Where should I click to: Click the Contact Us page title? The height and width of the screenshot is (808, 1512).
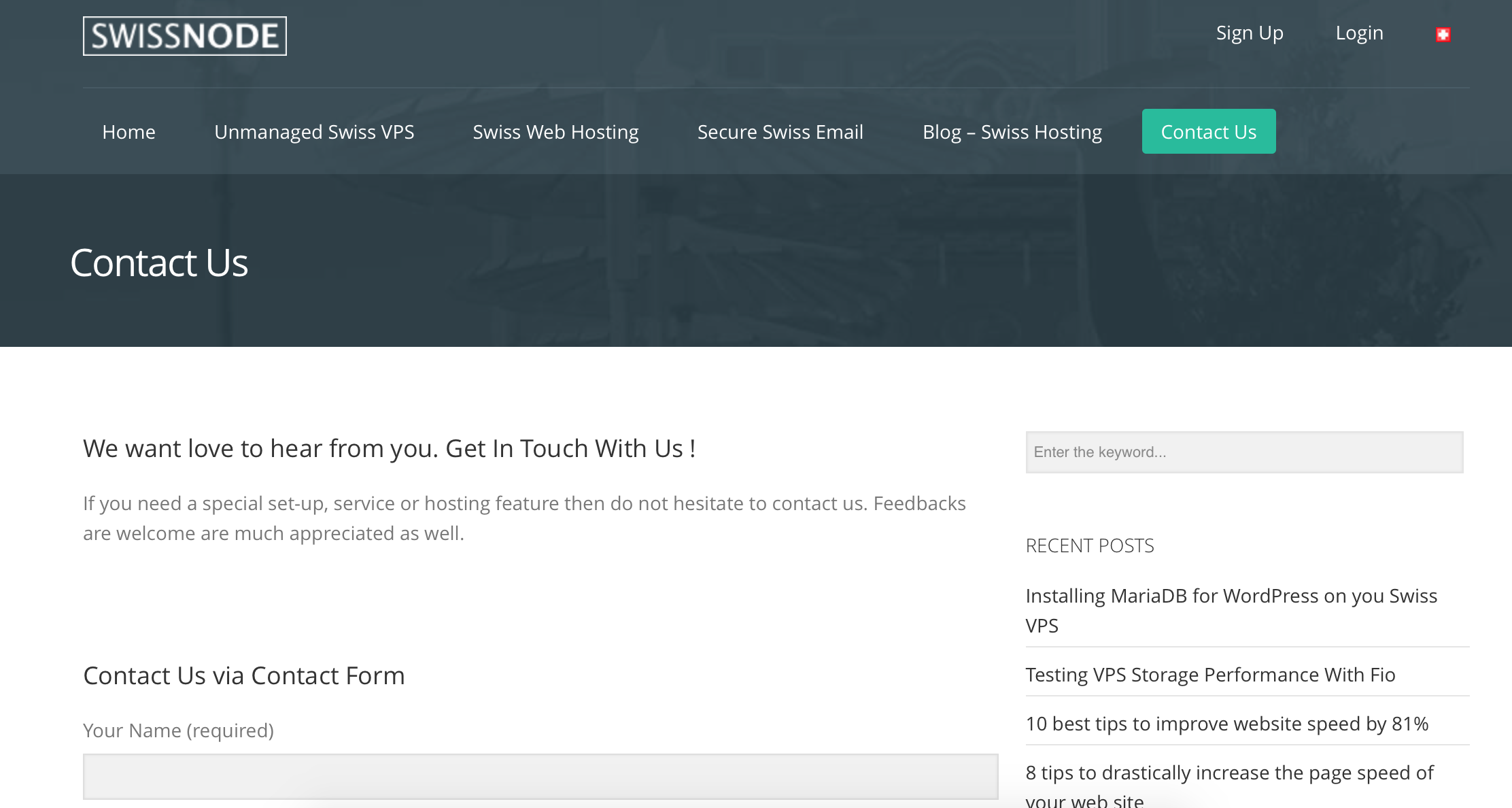click(159, 263)
